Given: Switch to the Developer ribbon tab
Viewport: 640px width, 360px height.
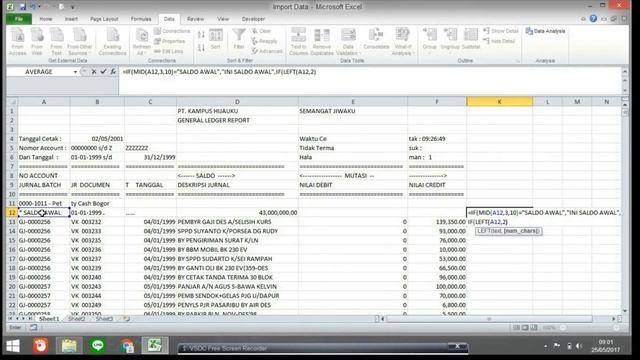Looking at the screenshot, I should [253, 19].
